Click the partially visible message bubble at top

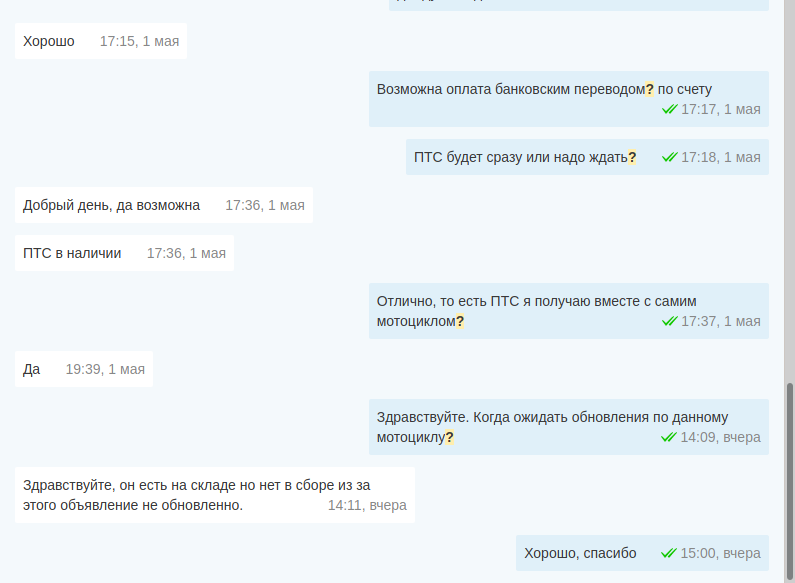point(578,4)
